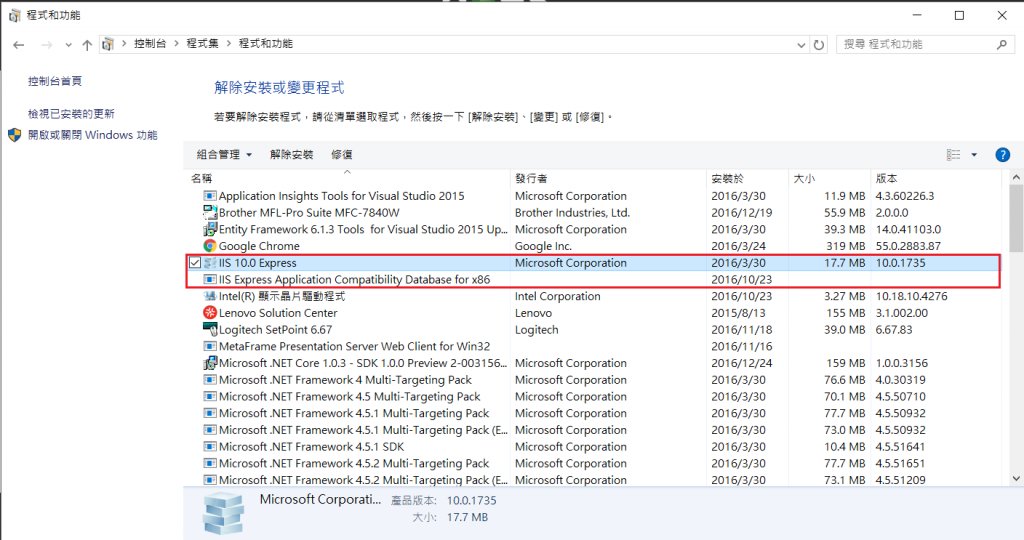Click version 4.5.51641 cell
This screenshot has height=540, width=1024.
click(901, 447)
